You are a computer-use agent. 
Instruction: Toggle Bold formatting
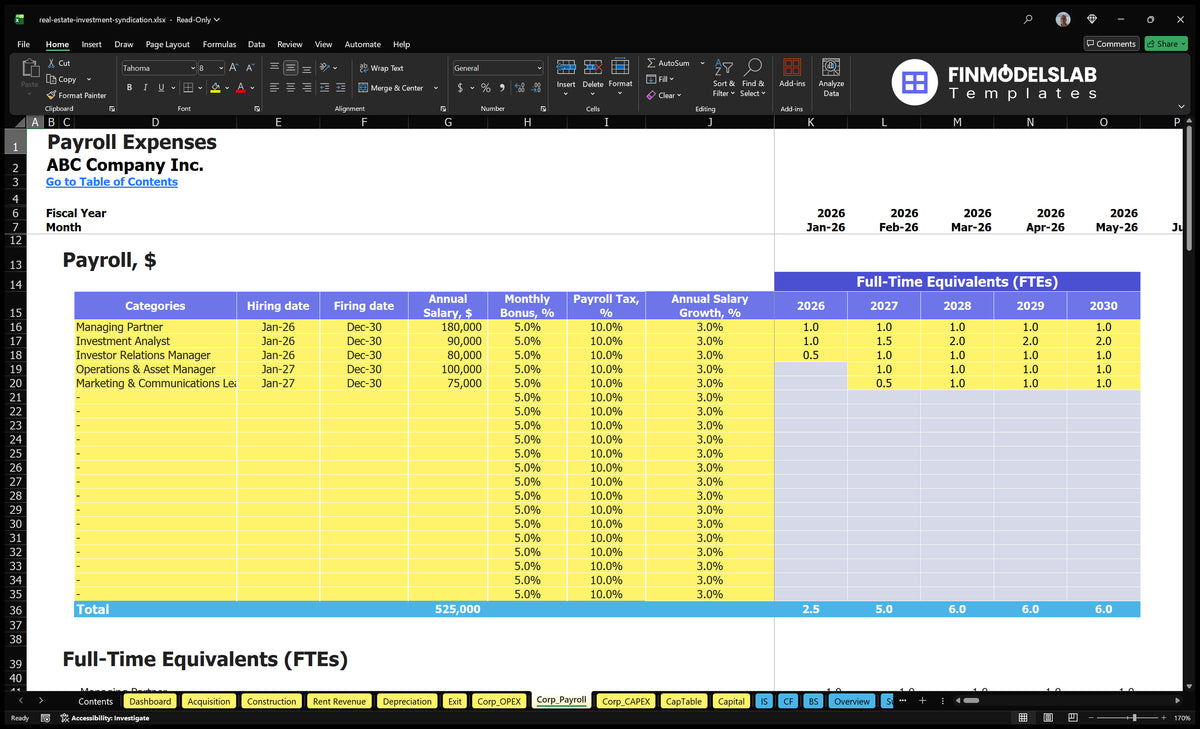click(x=130, y=88)
